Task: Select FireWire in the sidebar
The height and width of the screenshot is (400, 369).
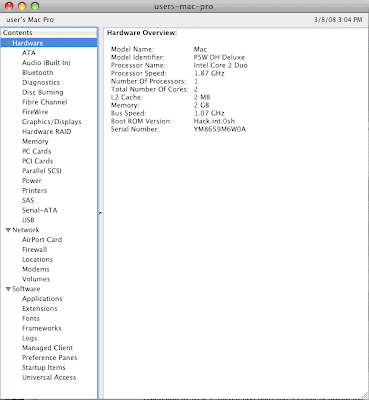Action: click(x=35, y=112)
